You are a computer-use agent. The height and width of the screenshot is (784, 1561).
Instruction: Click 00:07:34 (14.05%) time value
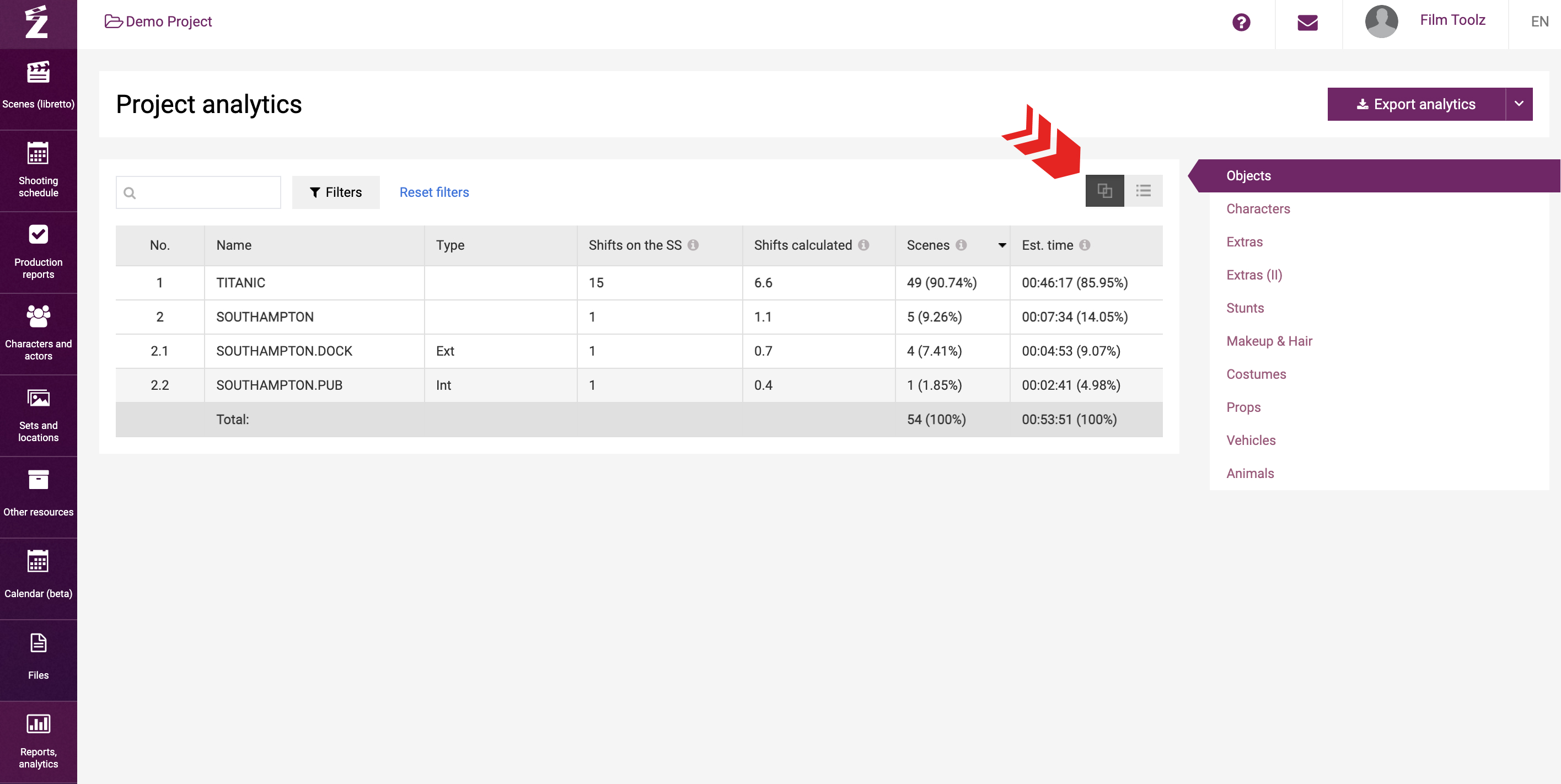pos(1075,317)
